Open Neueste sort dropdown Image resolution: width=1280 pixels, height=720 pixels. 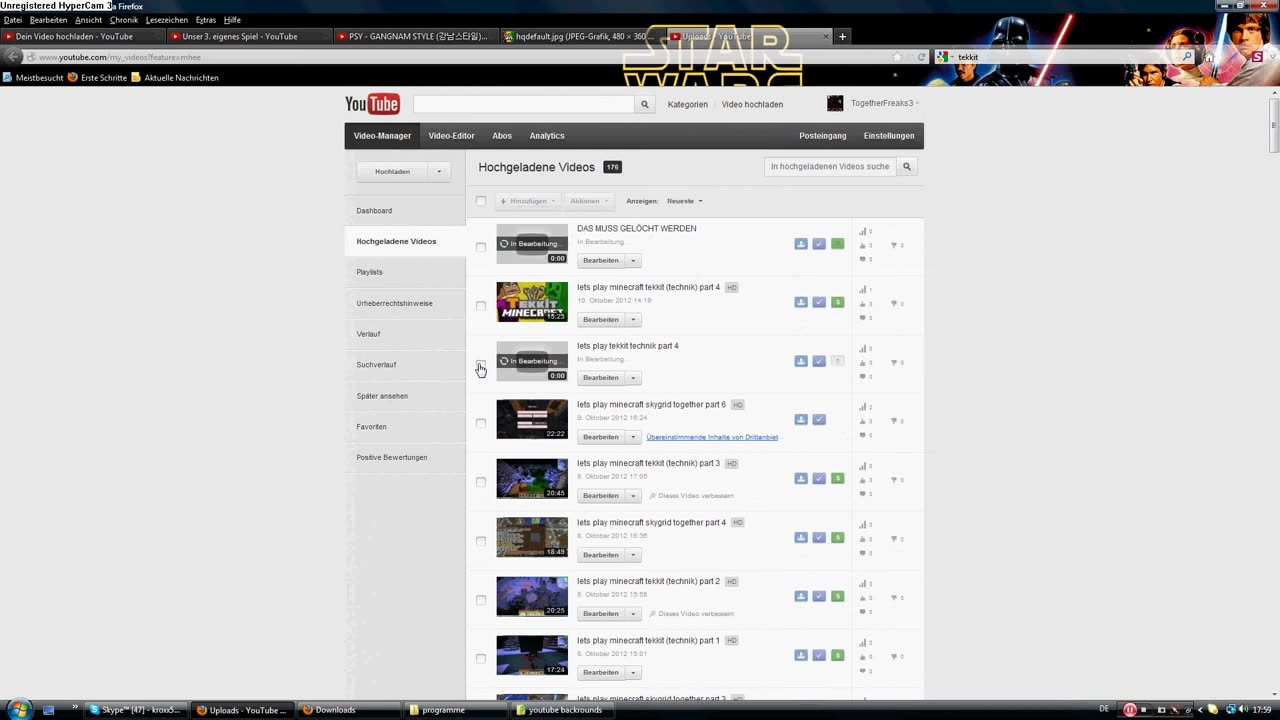click(x=685, y=201)
